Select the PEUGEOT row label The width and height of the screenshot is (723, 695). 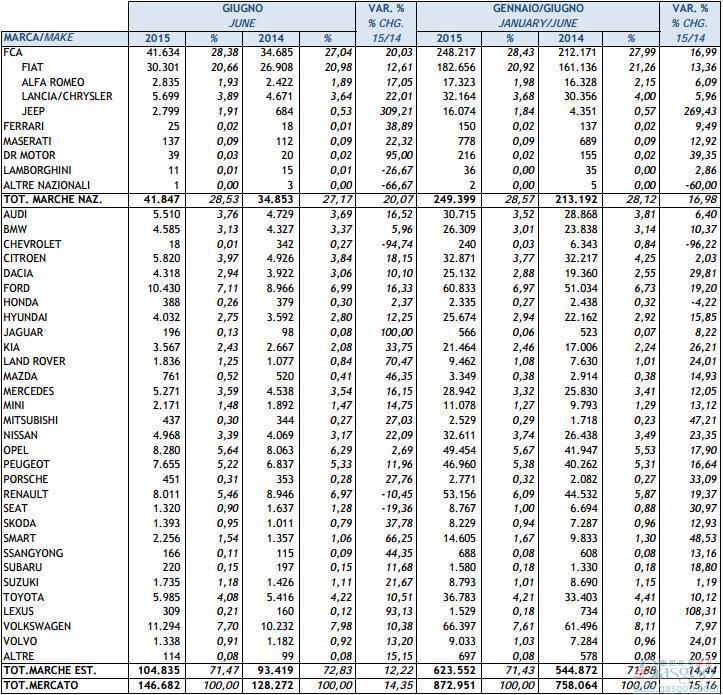pos(26,464)
